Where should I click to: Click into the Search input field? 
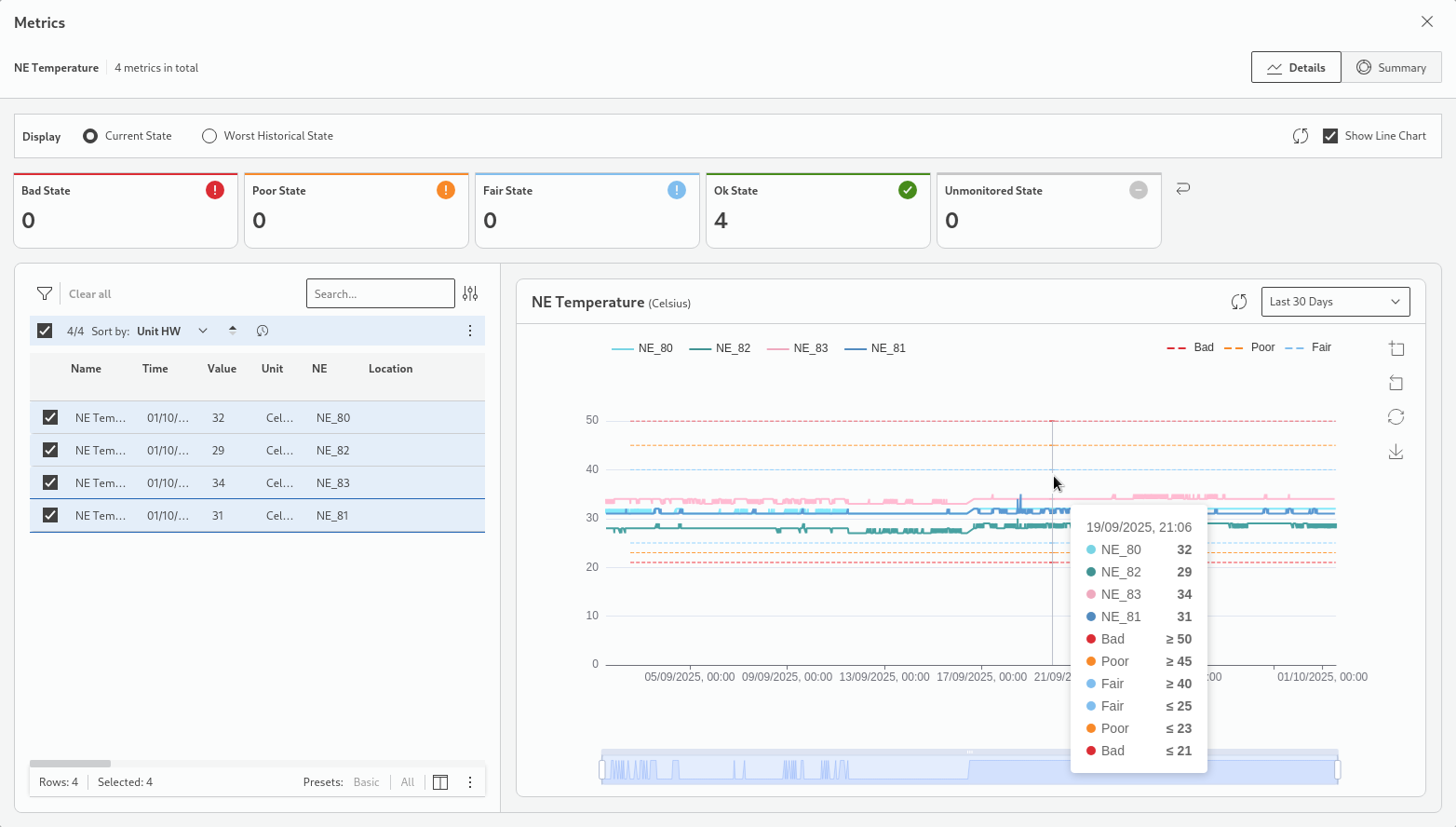pos(380,293)
